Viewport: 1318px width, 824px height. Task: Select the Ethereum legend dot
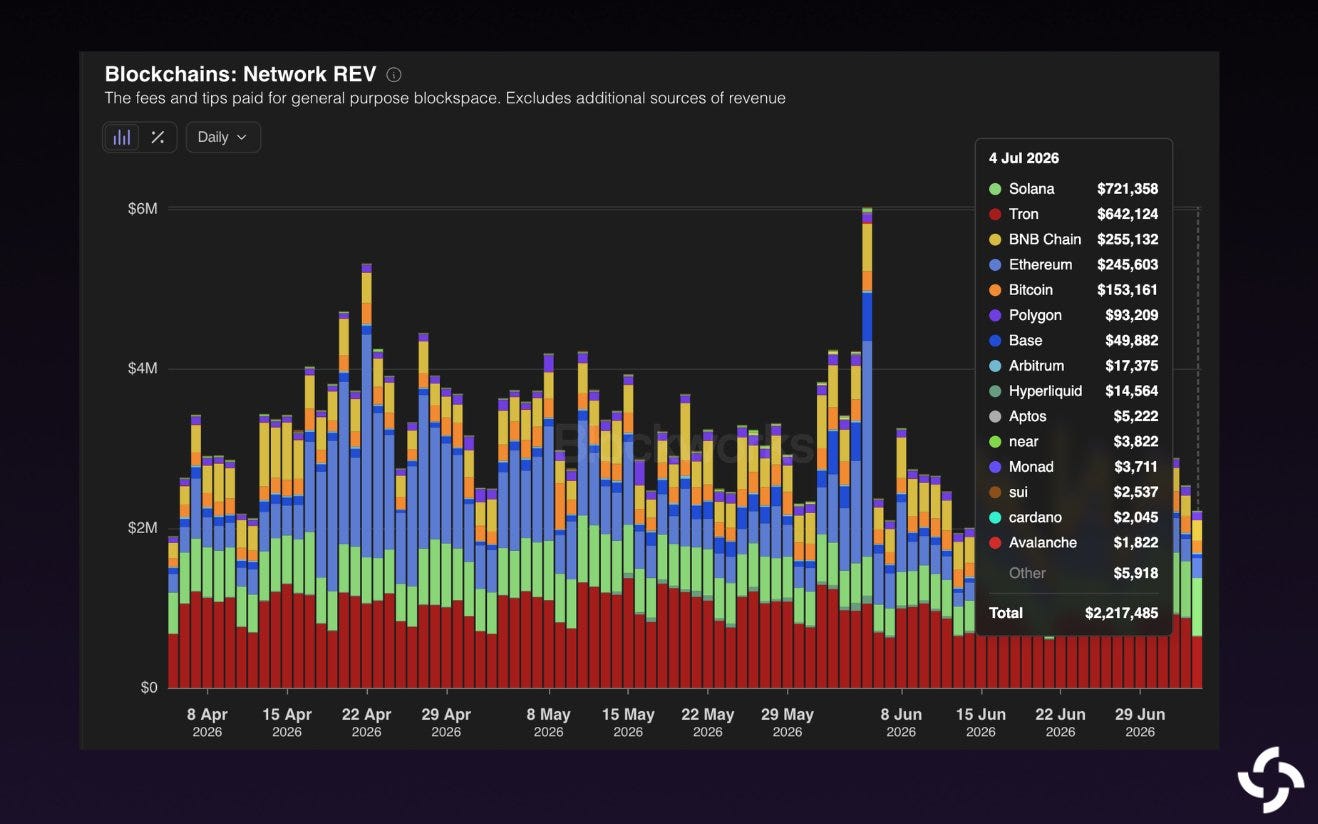pyautogui.click(x=995, y=265)
